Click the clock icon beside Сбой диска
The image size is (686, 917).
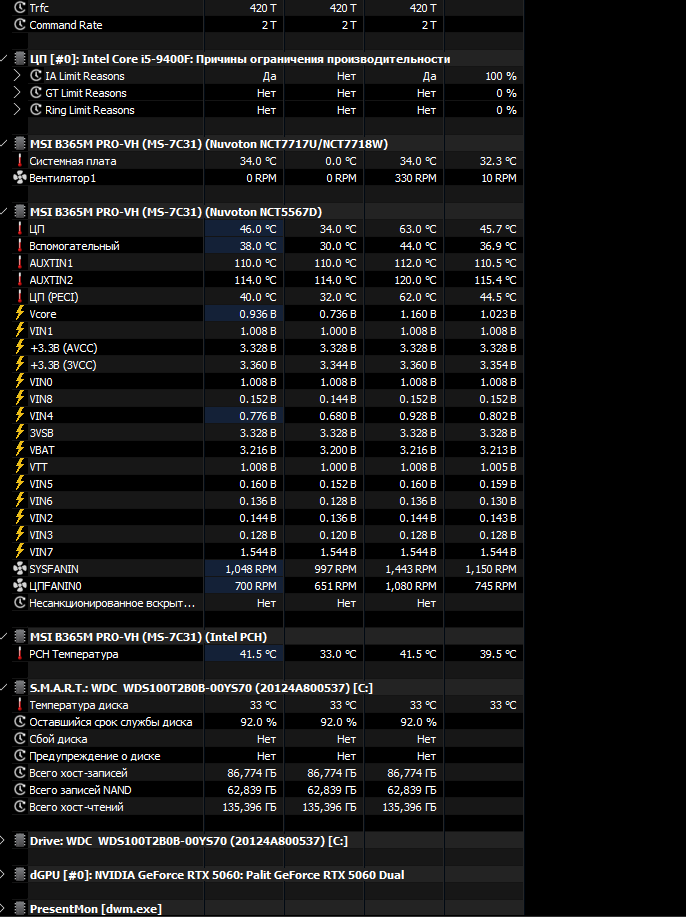coord(20,739)
